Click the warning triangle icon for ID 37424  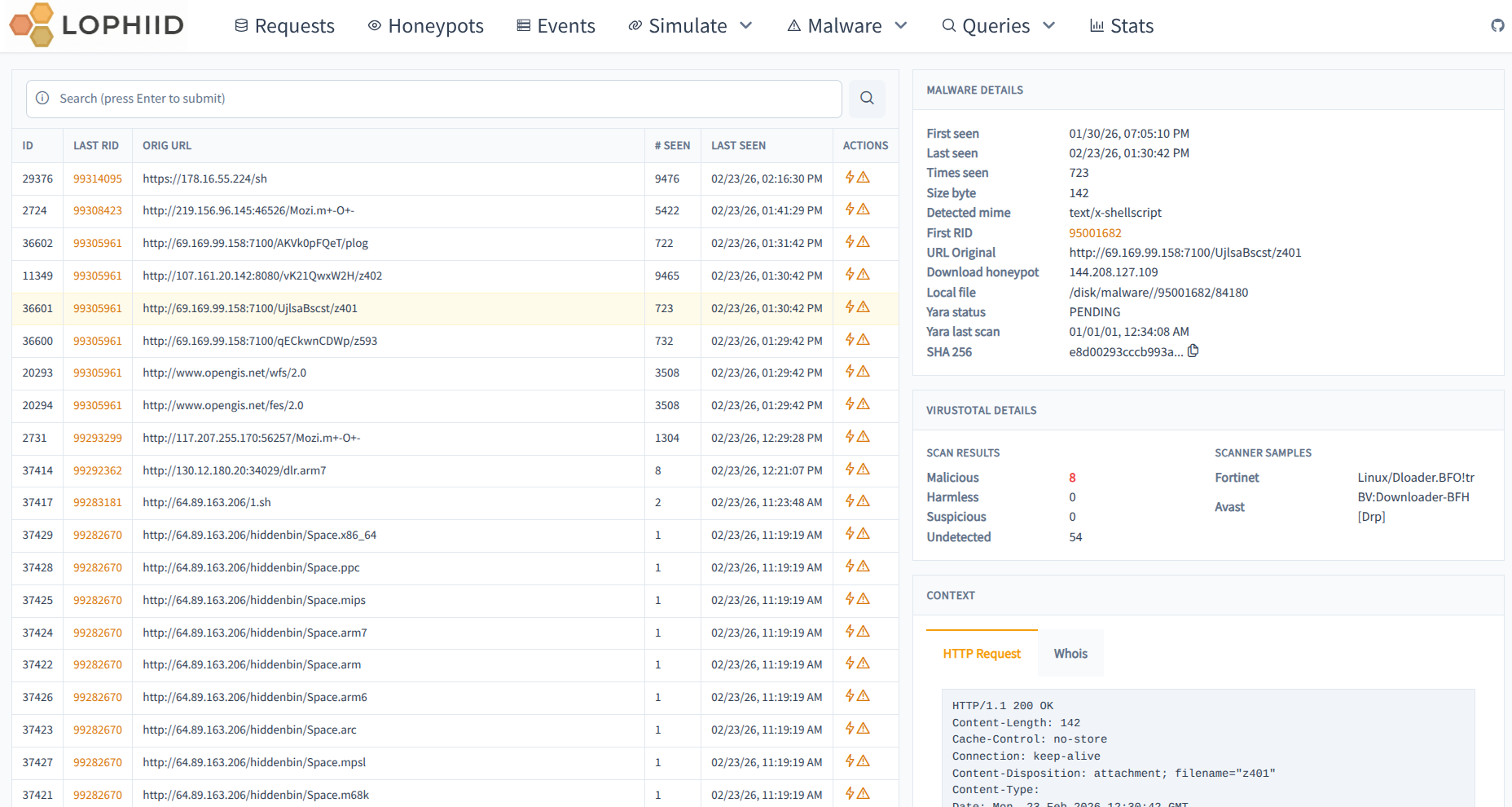(x=864, y=631)
